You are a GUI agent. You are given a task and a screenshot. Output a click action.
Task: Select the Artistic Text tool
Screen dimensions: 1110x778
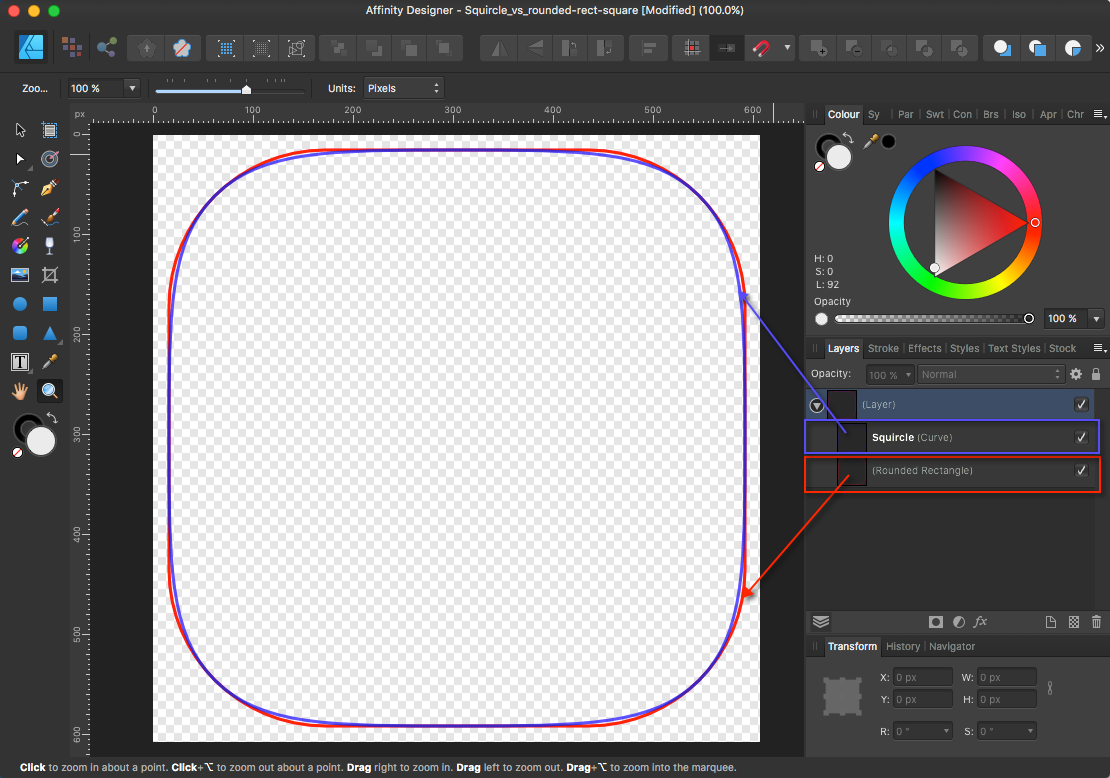18,361
